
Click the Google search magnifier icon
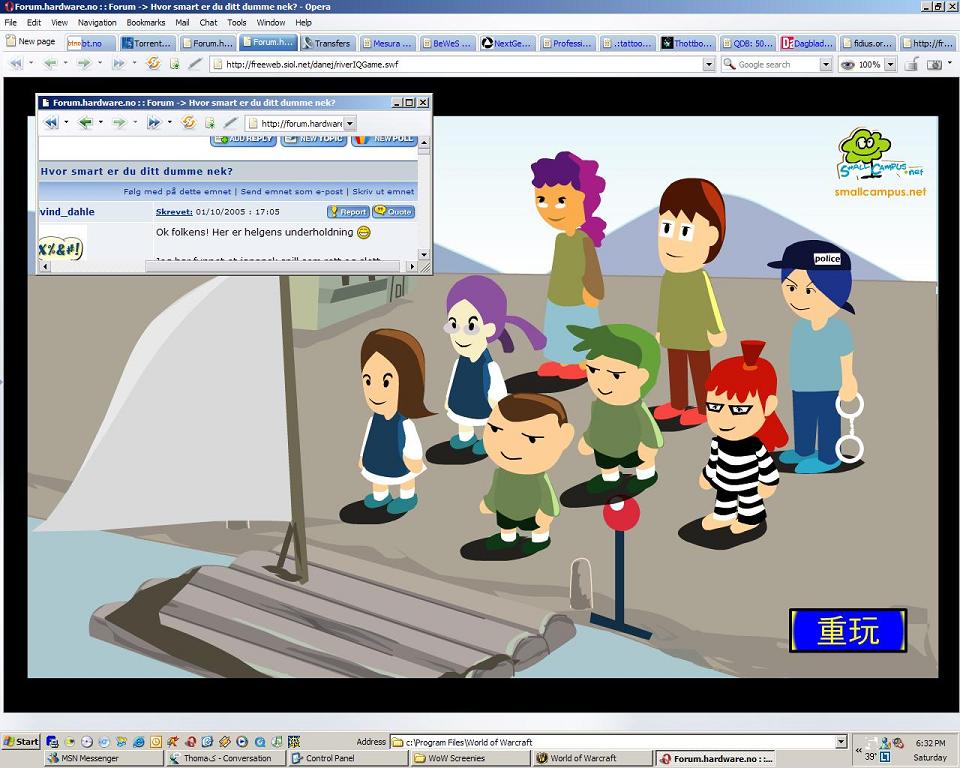[729, 64]
